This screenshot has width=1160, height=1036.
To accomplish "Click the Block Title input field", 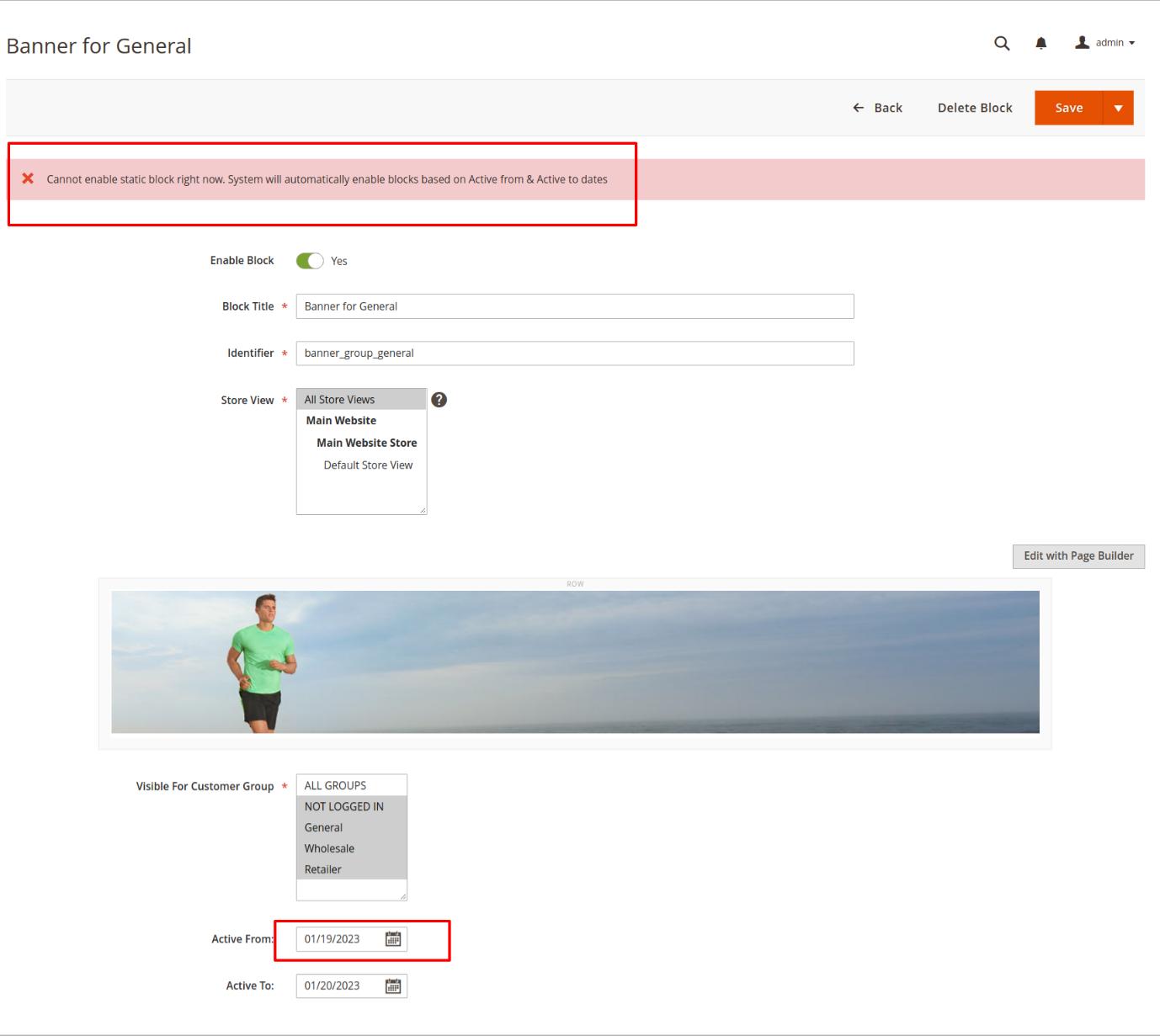I will tap(574, 306).
